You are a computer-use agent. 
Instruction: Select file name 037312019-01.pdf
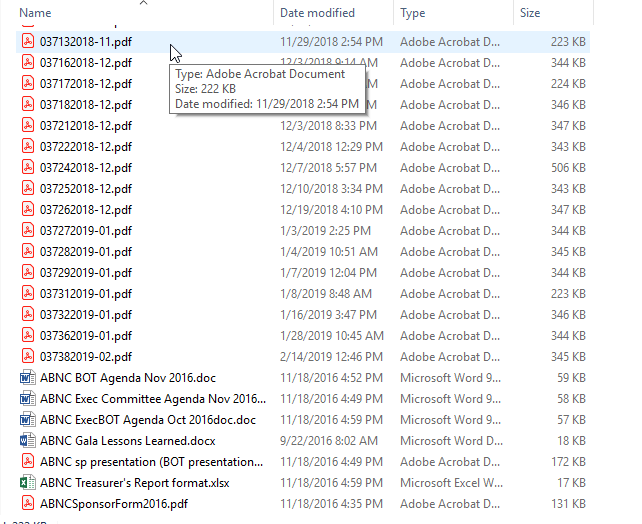point(86,294)
